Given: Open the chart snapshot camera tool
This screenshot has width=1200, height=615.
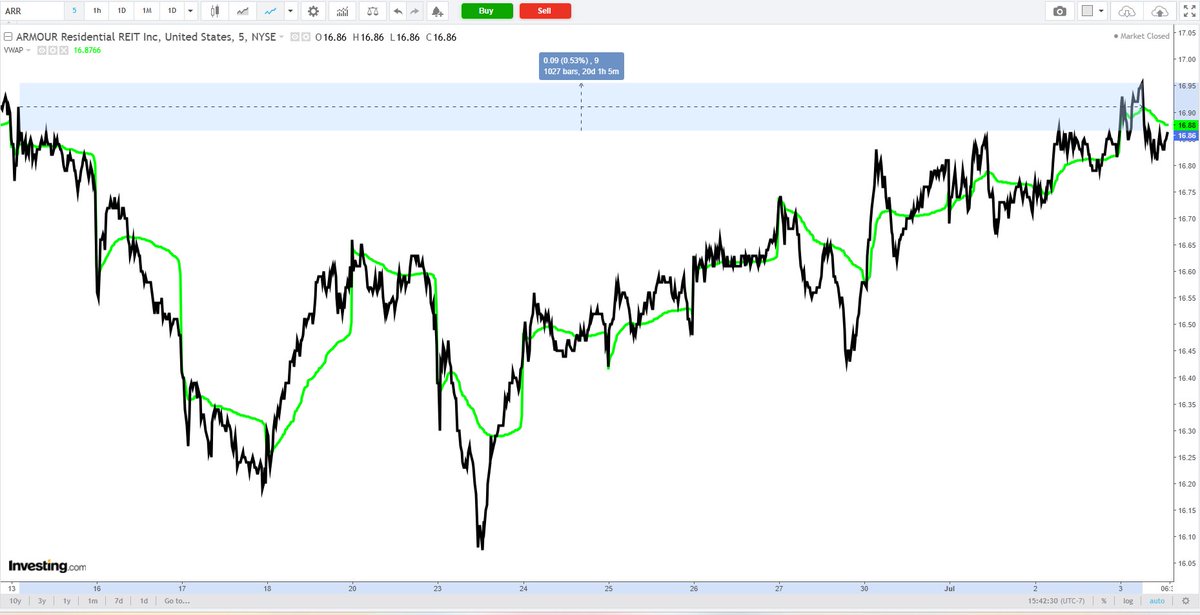Looking at the screenshot, I should point(1058,10).
